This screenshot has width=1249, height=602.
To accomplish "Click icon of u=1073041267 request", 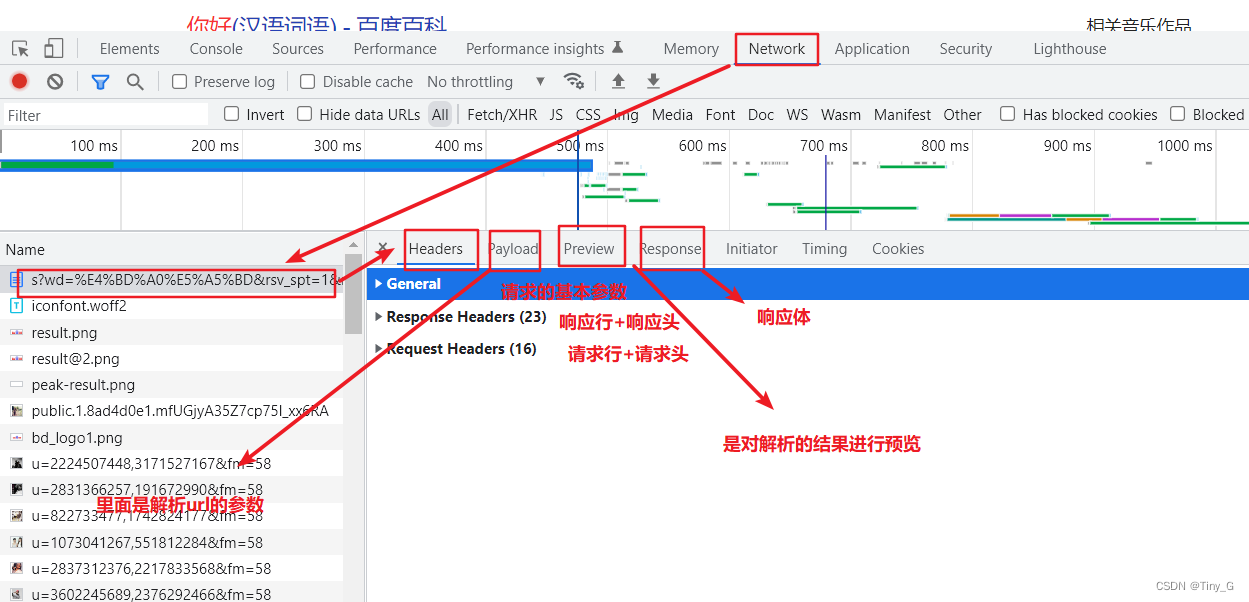I will (x=16, y=542).
